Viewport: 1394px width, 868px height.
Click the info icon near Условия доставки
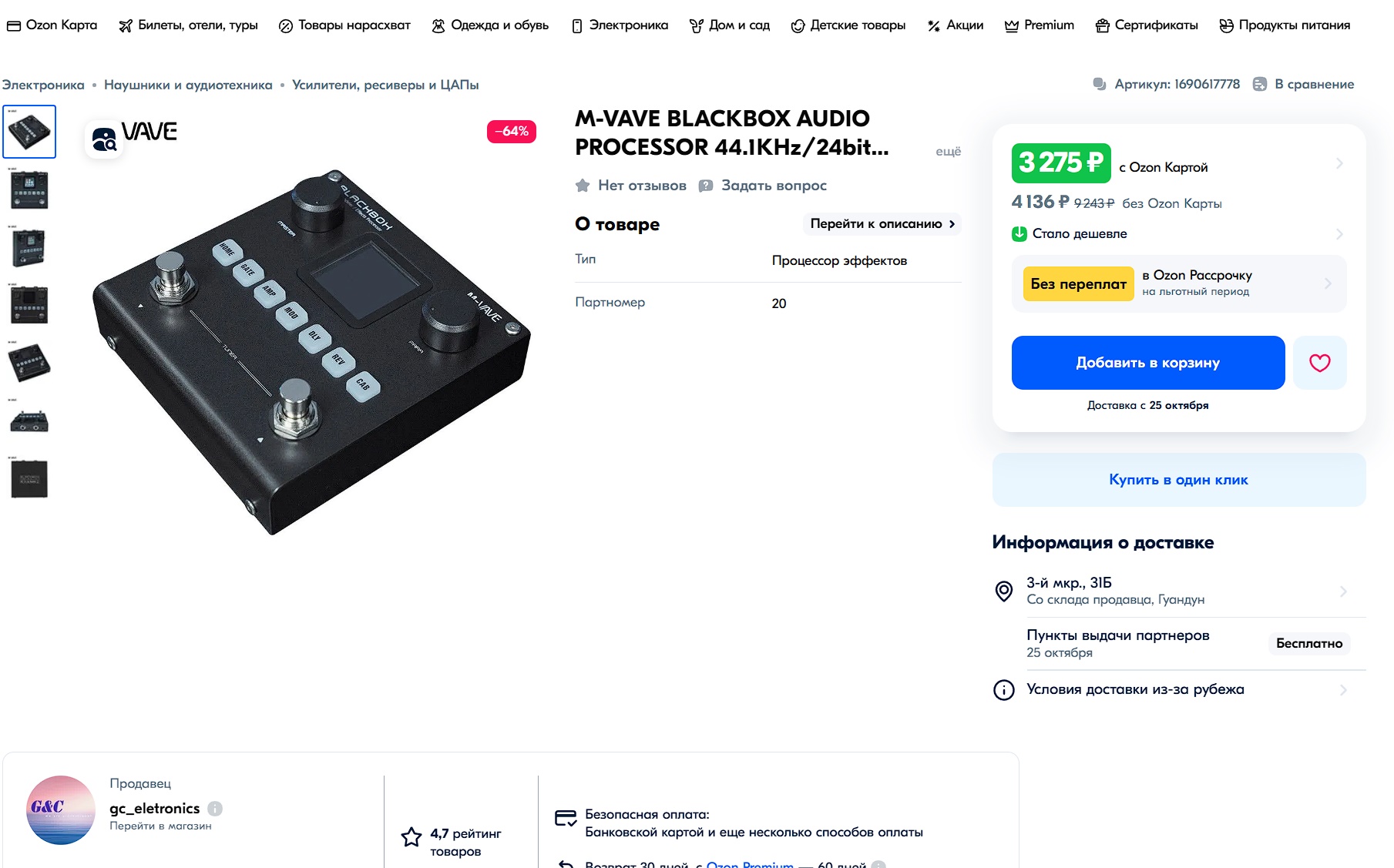[x=1003, y=690]
